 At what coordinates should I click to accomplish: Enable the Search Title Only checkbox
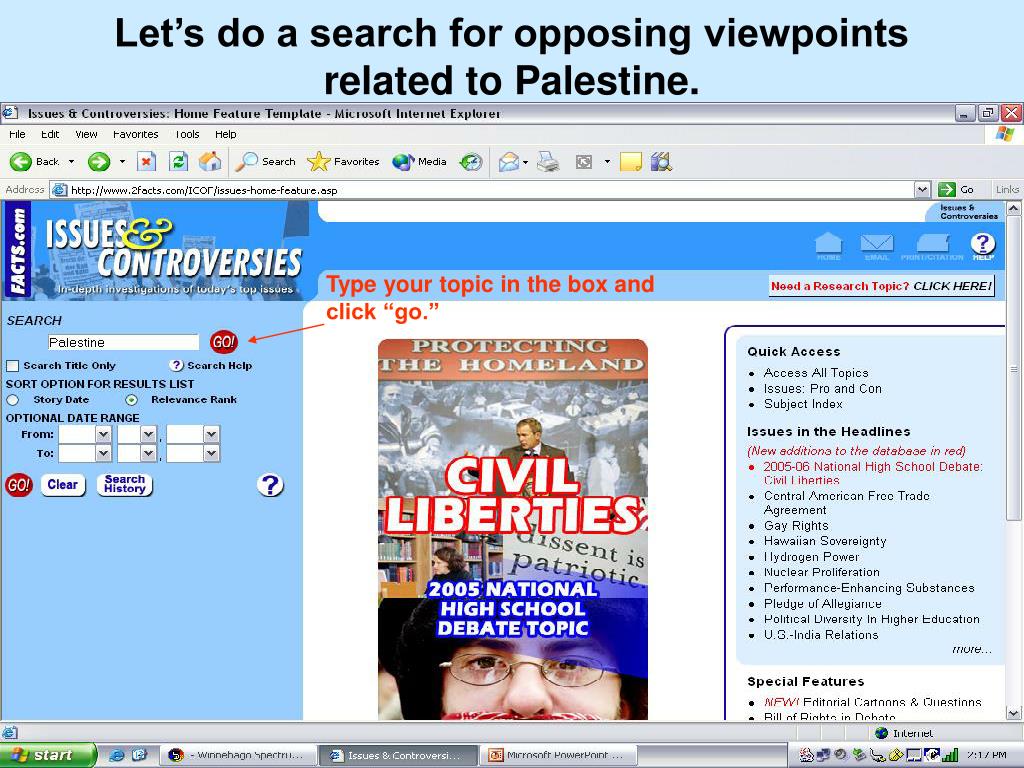tap(12, 366)
